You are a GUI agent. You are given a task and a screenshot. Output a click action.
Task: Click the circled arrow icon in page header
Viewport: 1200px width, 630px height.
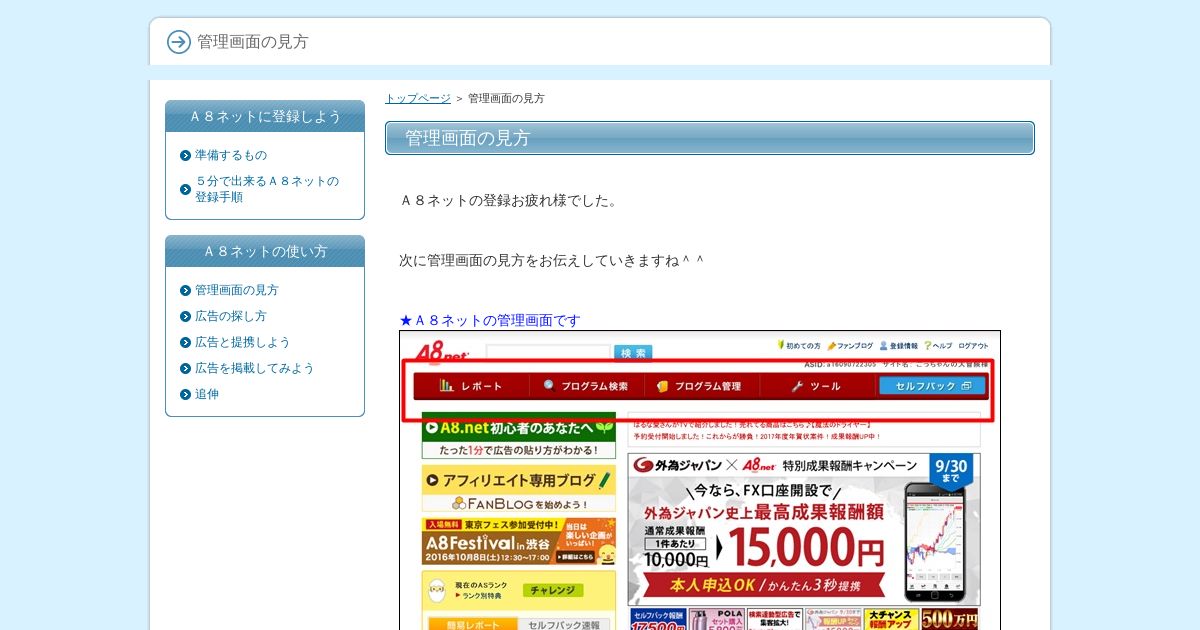click(179, 42)
